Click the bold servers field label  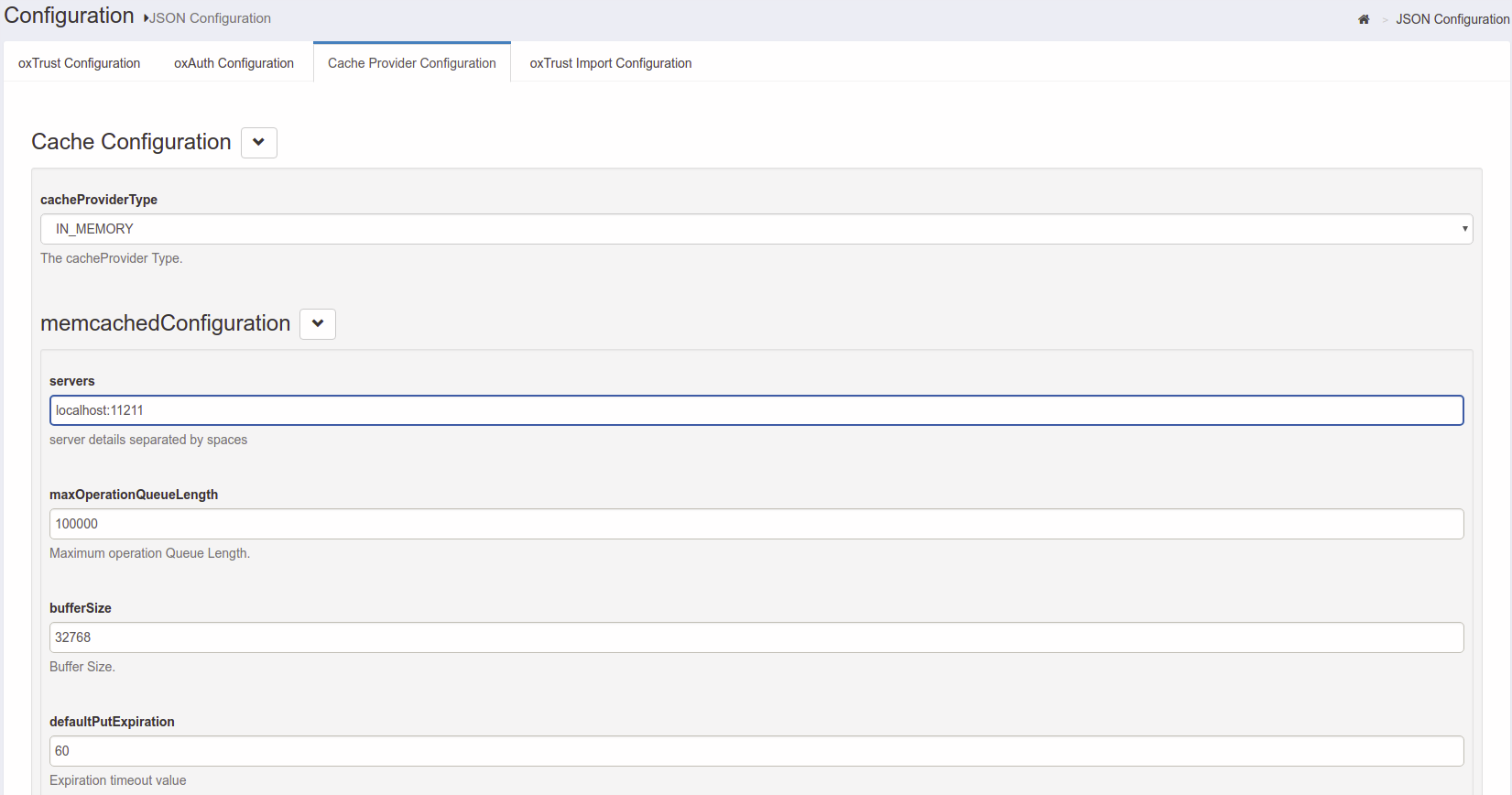[x=72, y=381]
